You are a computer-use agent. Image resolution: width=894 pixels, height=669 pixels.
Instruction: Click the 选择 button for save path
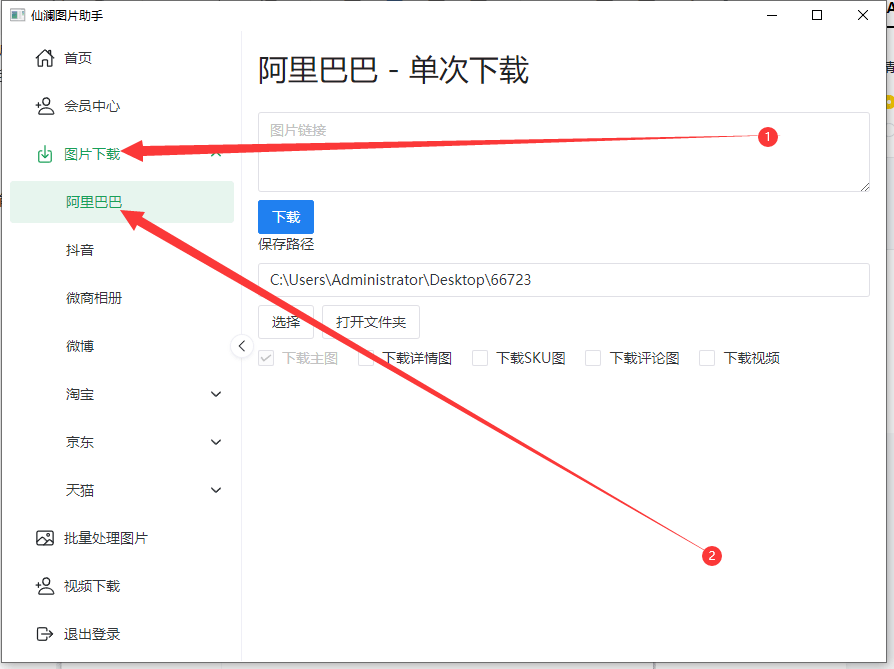(x=286, y=322)
